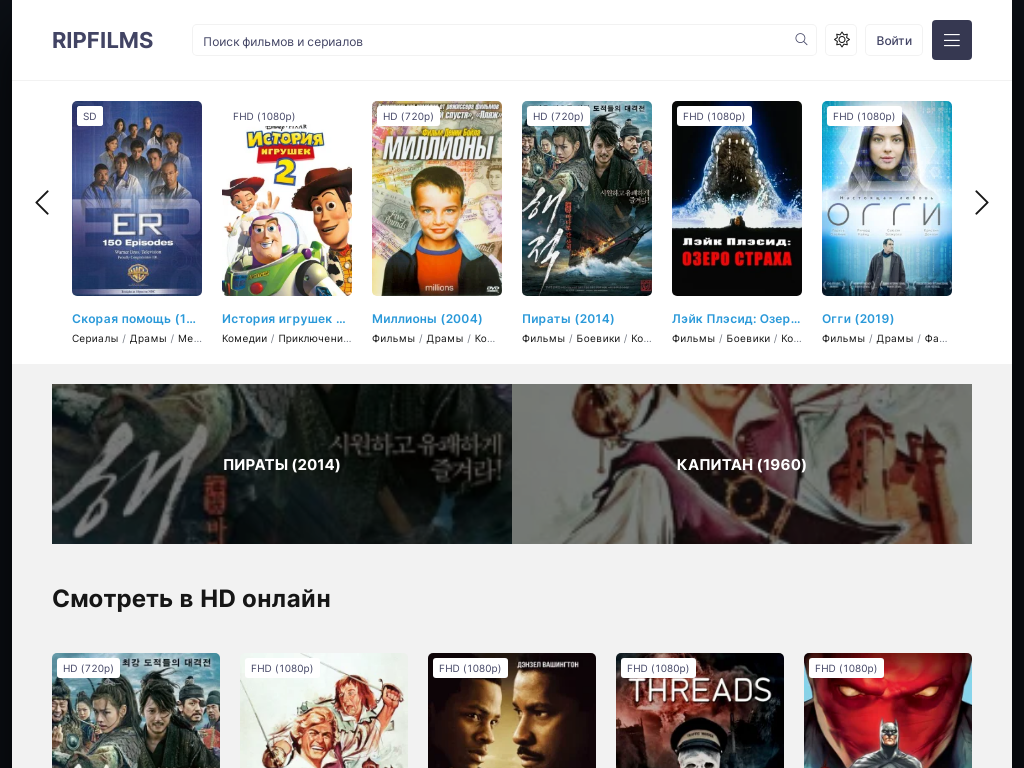Open the История игрушек 2 carousel poster
The height and width of the screenshot is (768, 1024).
(x=287, y=199)
